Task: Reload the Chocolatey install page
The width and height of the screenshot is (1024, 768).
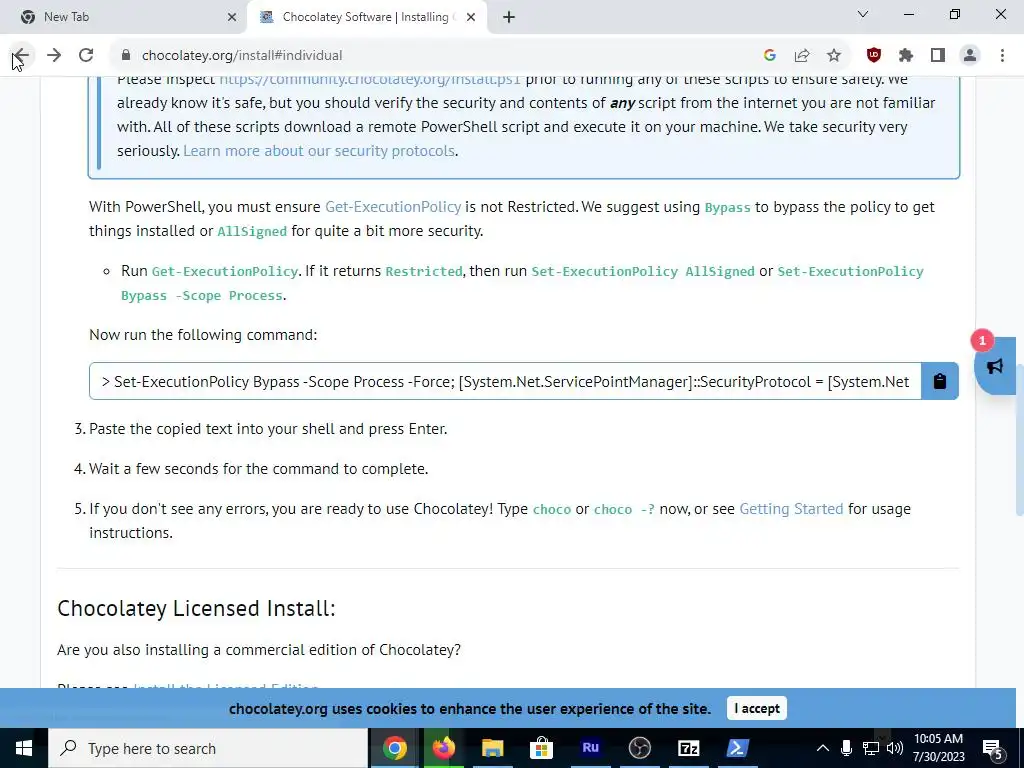Action: point(86,56)
